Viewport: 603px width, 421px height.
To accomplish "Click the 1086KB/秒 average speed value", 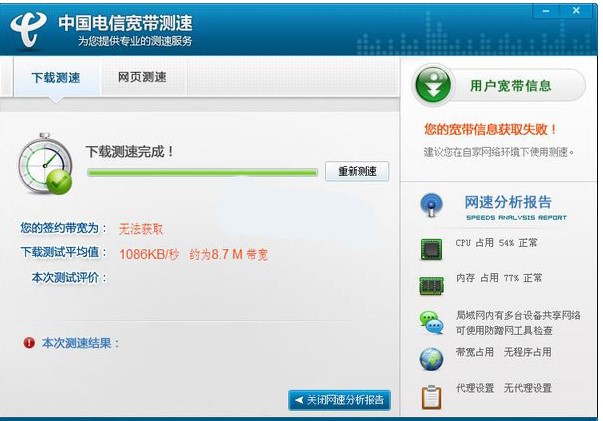I will tap(149, 254).
